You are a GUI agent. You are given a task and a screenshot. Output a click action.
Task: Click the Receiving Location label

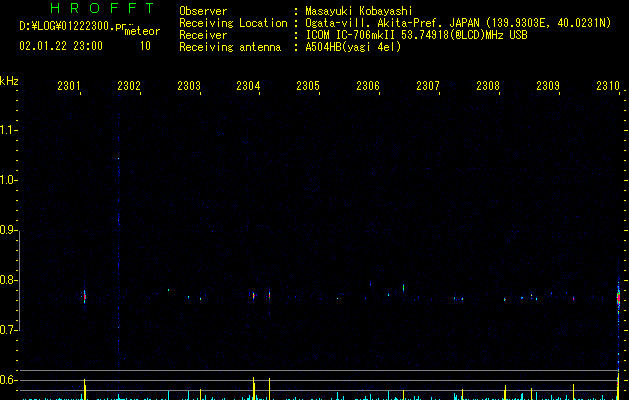(x=233, y=23)
